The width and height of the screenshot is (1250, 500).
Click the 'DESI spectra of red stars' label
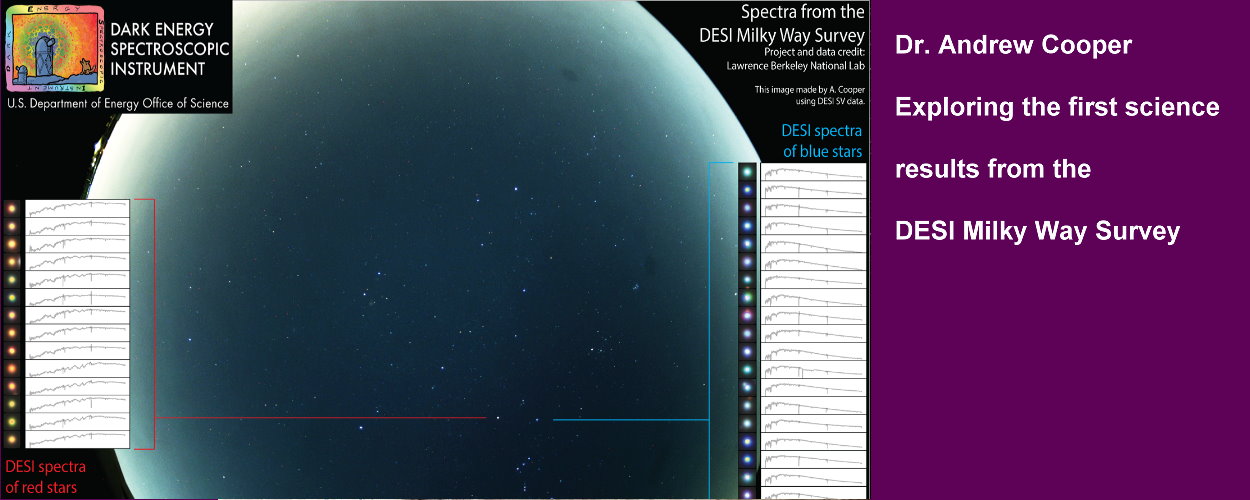[45, 477]
